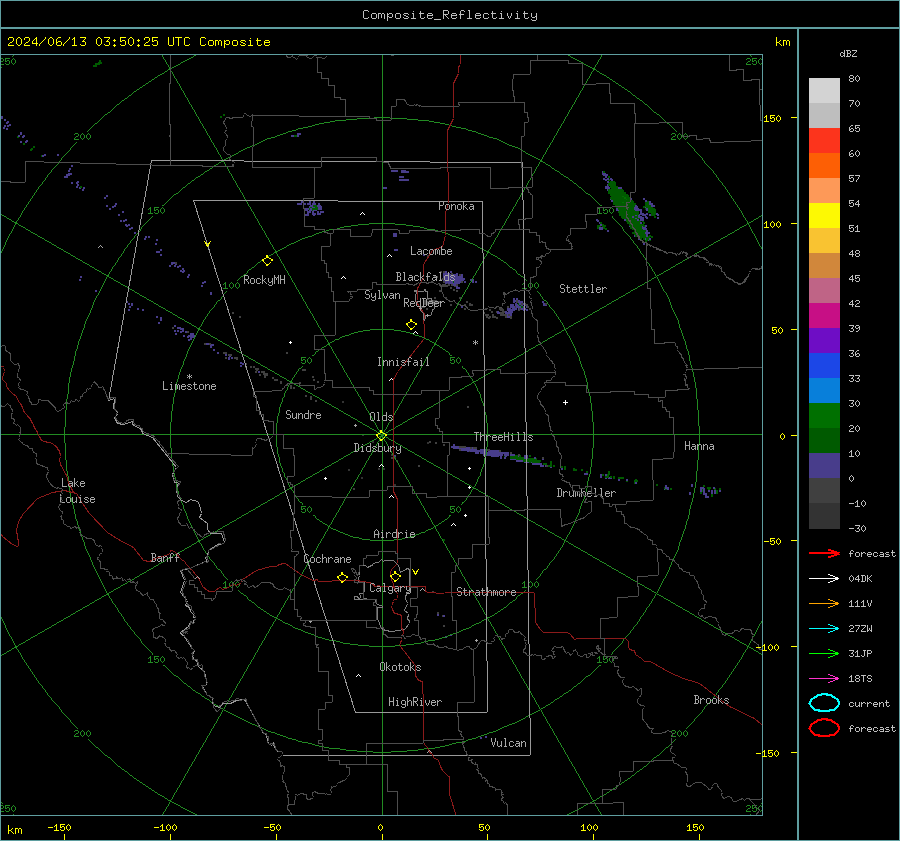The image size is (900, 841).
Task: Click the 0 dBZ slate purple color swatch
Action: tap(824, 466)
